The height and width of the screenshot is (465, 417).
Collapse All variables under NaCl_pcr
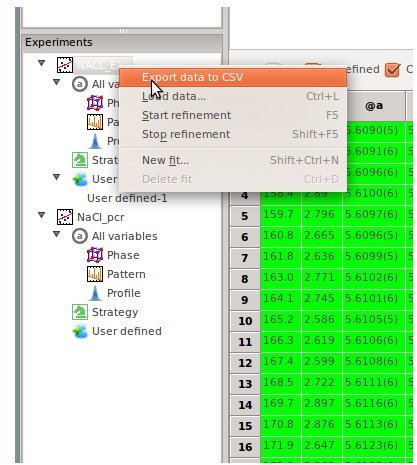[57, 234]
